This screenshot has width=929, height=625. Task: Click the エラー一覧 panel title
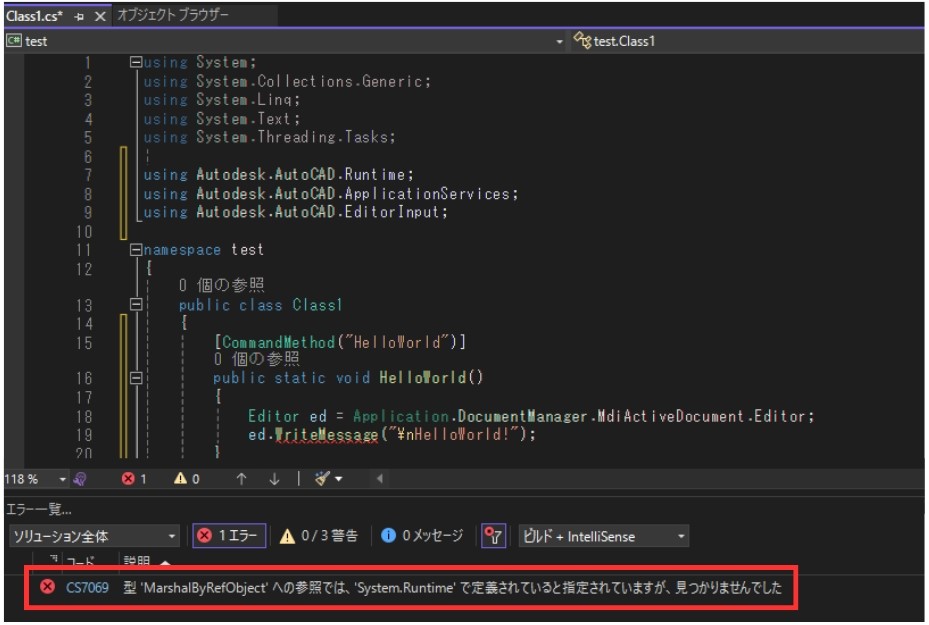39,509
